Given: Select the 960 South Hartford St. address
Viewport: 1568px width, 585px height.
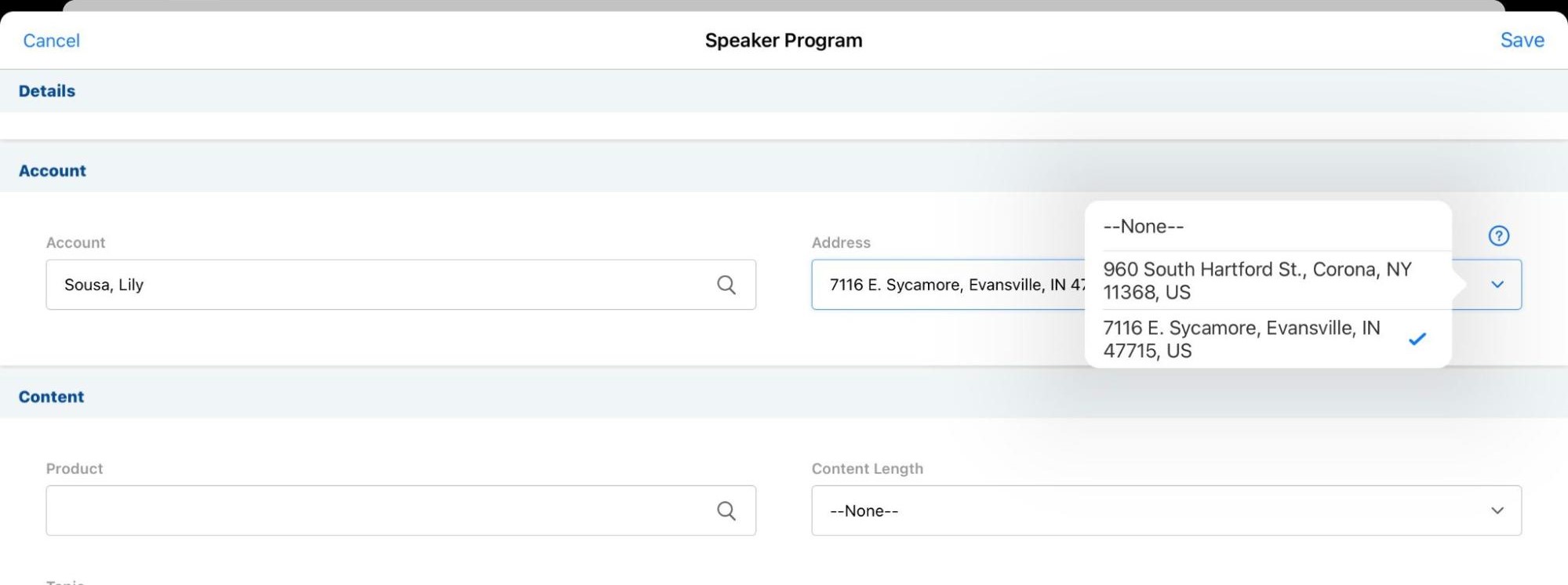Looking at the screenshot, I should [x=1257, y=281].
